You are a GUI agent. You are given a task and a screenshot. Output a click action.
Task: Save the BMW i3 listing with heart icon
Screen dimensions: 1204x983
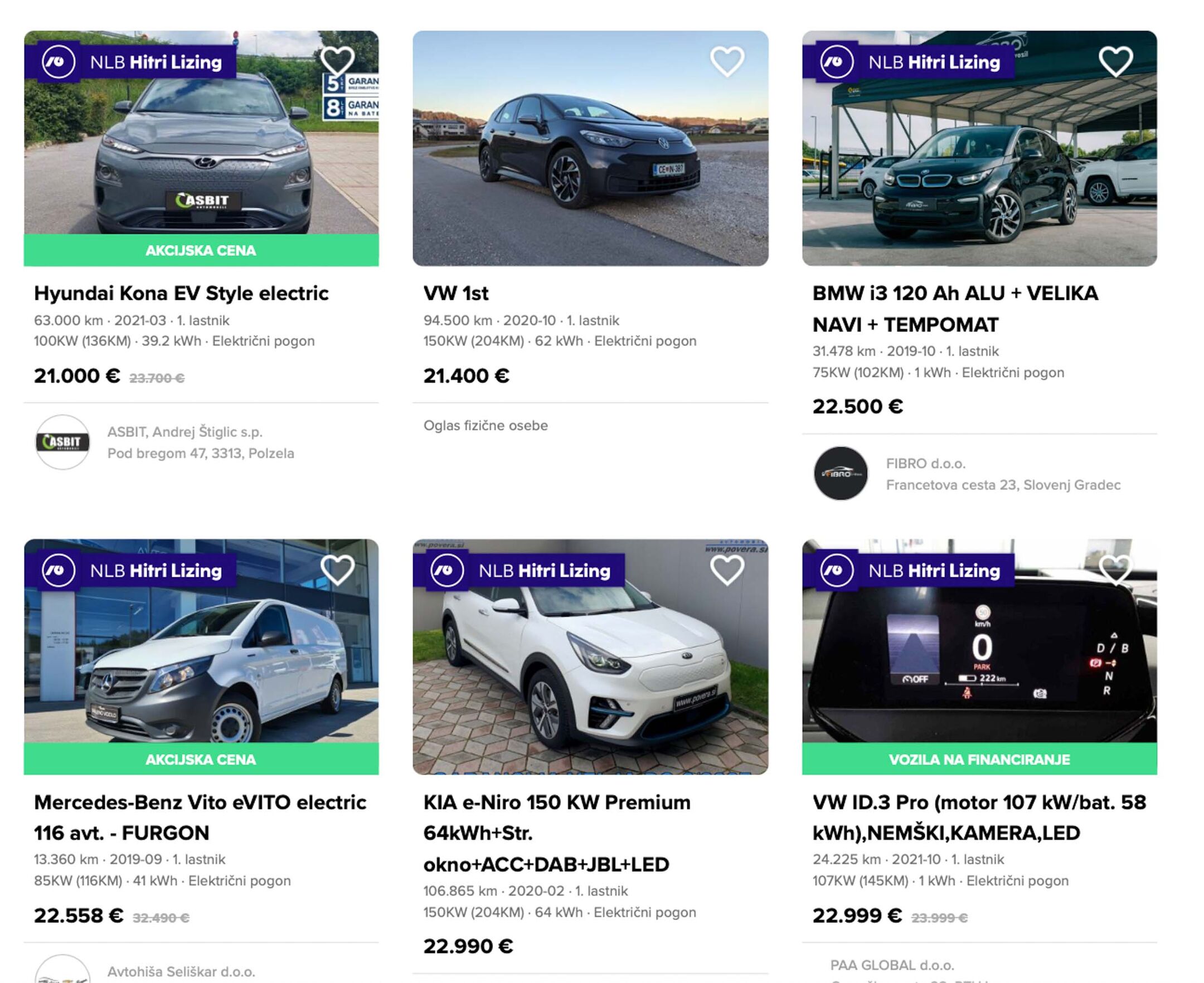coord(1116,61)
